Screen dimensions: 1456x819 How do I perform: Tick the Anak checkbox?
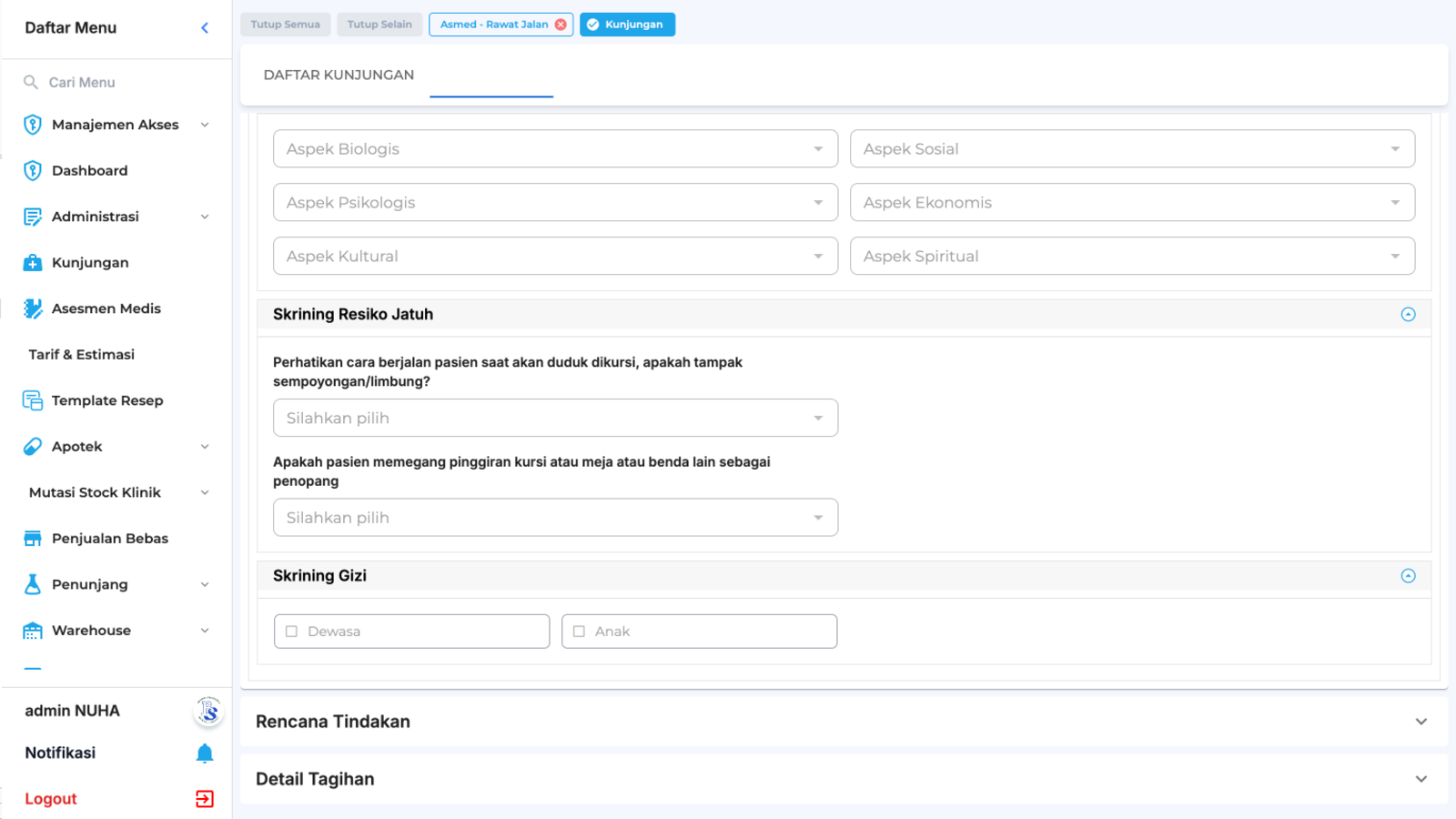pos(579,632)
